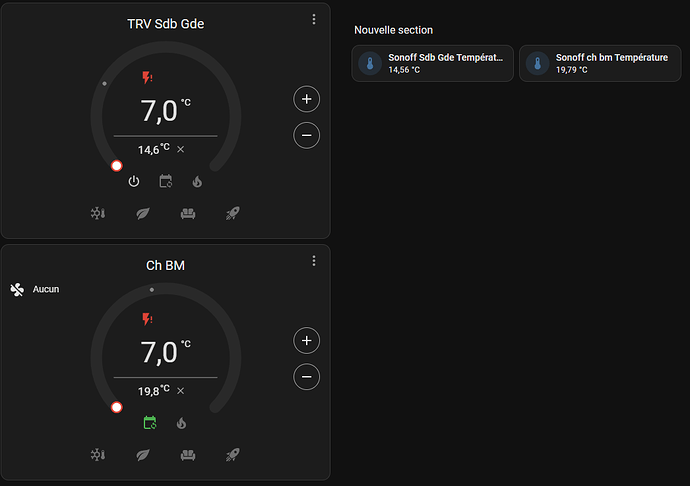Open Sonoff ch bm Température sensor tile
Screen dimensions: 690x486
(x=600, y=63)
